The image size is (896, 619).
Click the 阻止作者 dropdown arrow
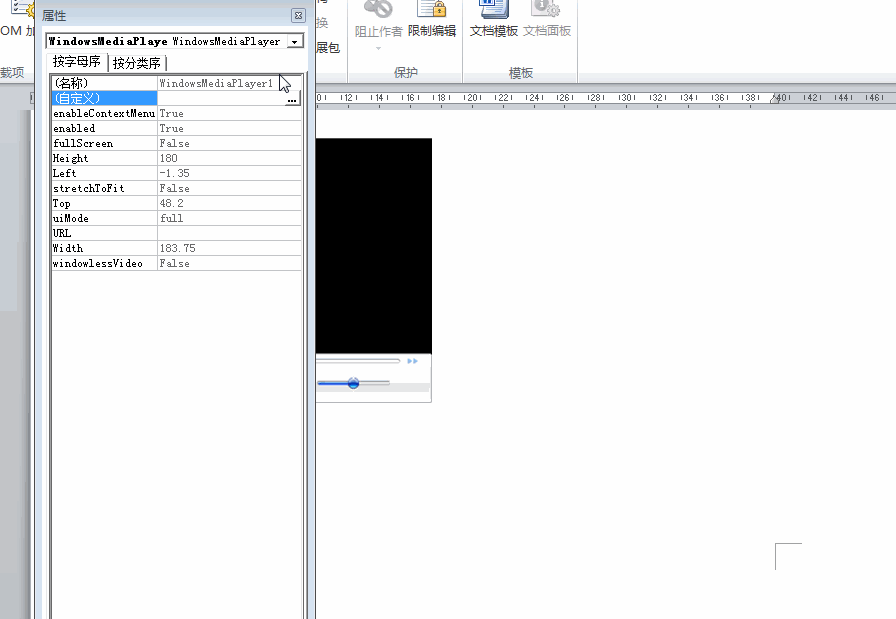378,49
